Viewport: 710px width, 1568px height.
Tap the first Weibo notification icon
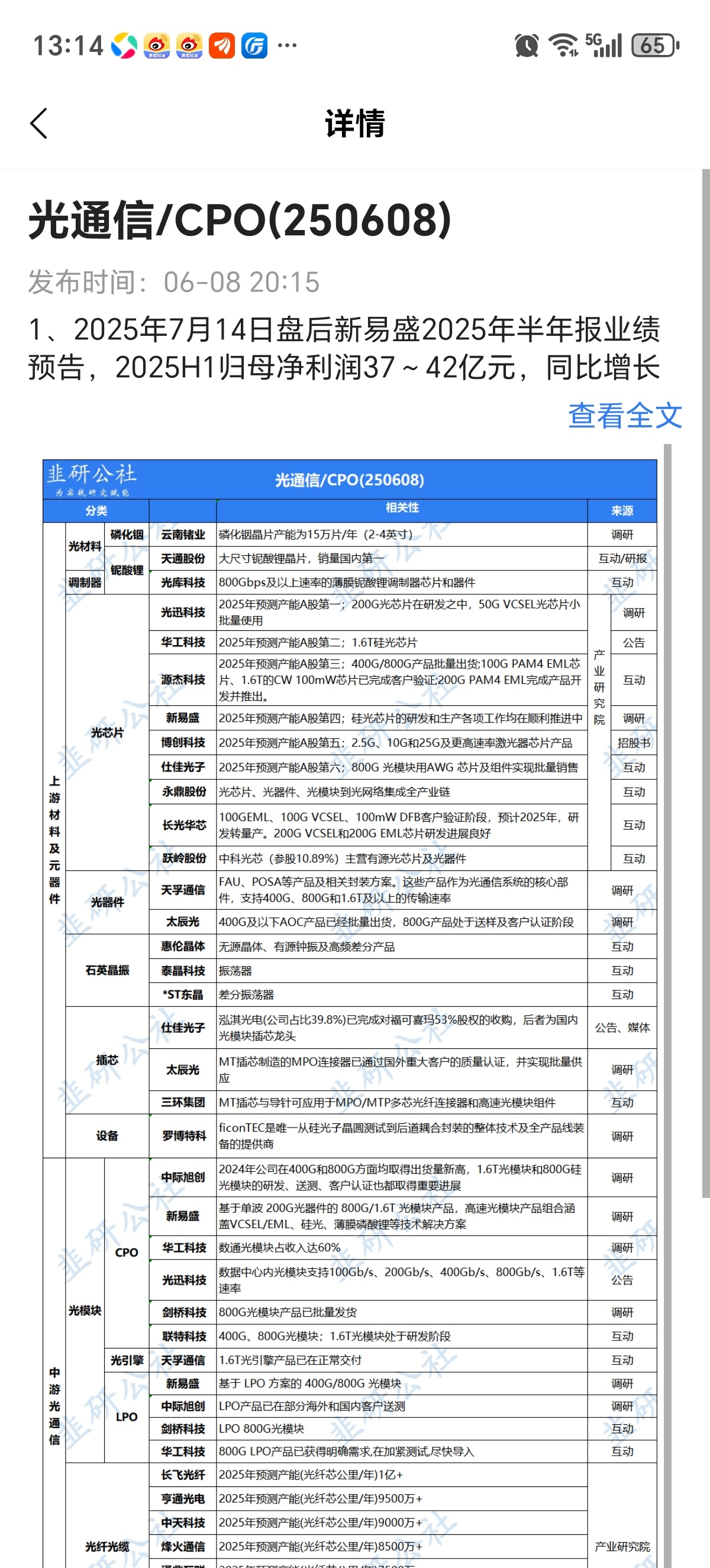[157, 46]
